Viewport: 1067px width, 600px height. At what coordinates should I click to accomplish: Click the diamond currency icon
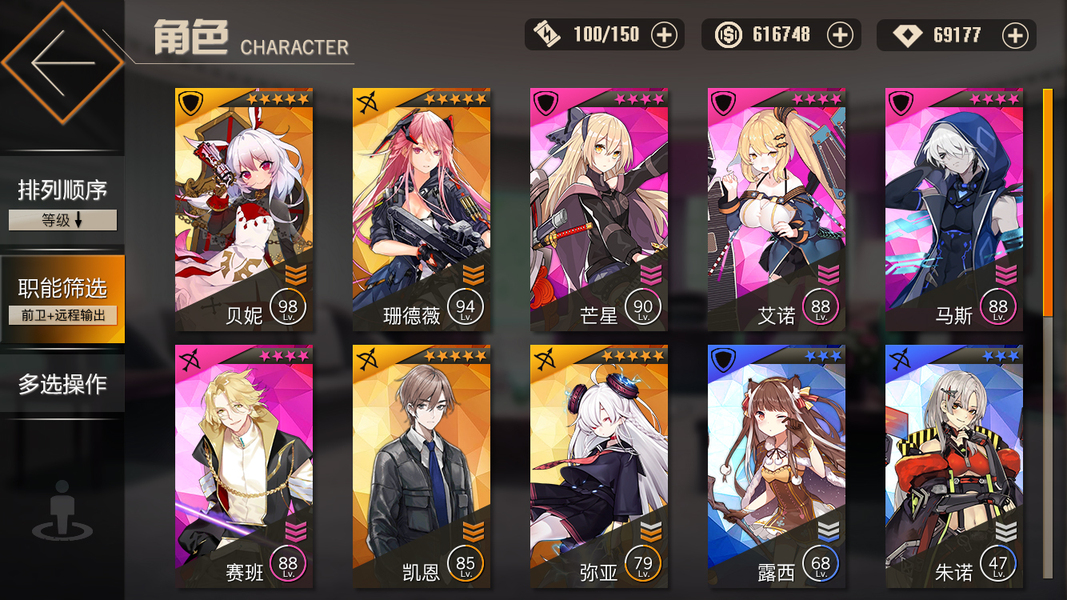(x=906, y=35)
